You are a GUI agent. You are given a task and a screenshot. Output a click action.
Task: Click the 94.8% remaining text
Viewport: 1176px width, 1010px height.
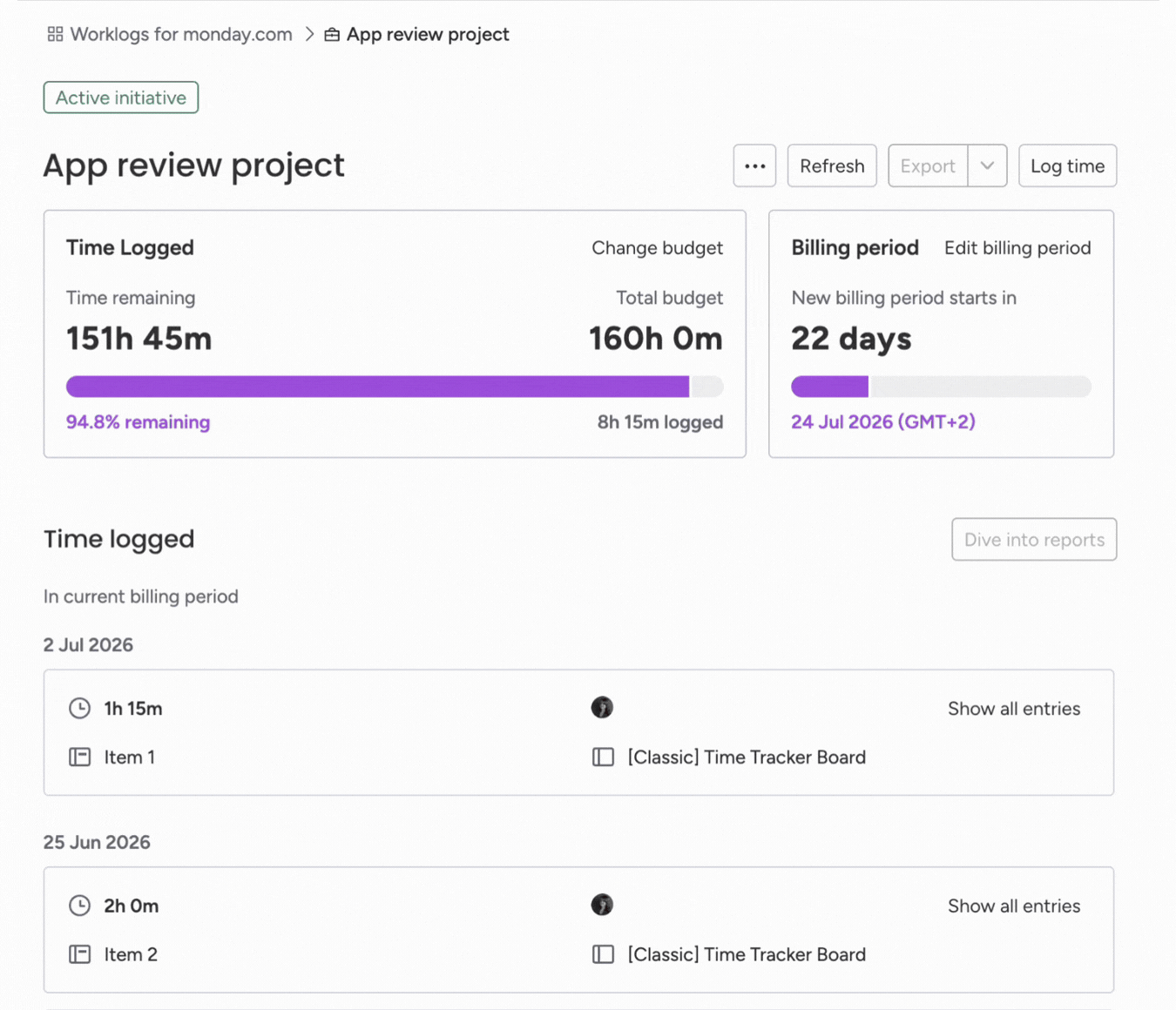pyautogui.click(x=138, y=422)
